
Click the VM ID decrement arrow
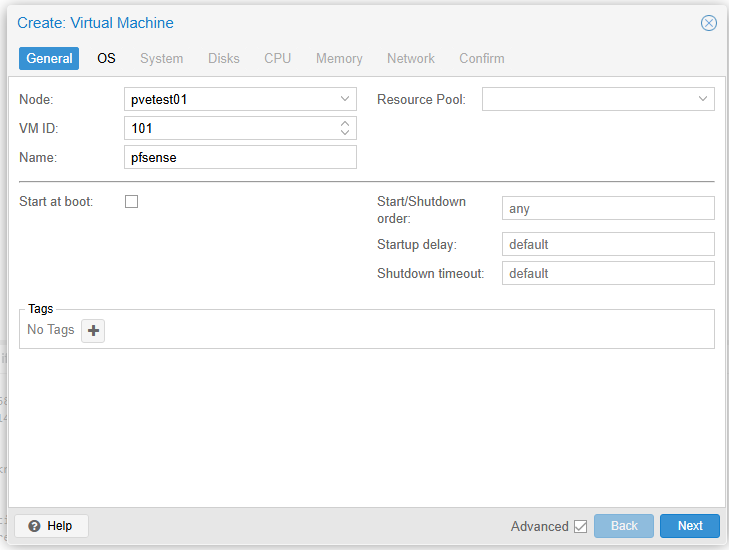click(x=345, y=133)
